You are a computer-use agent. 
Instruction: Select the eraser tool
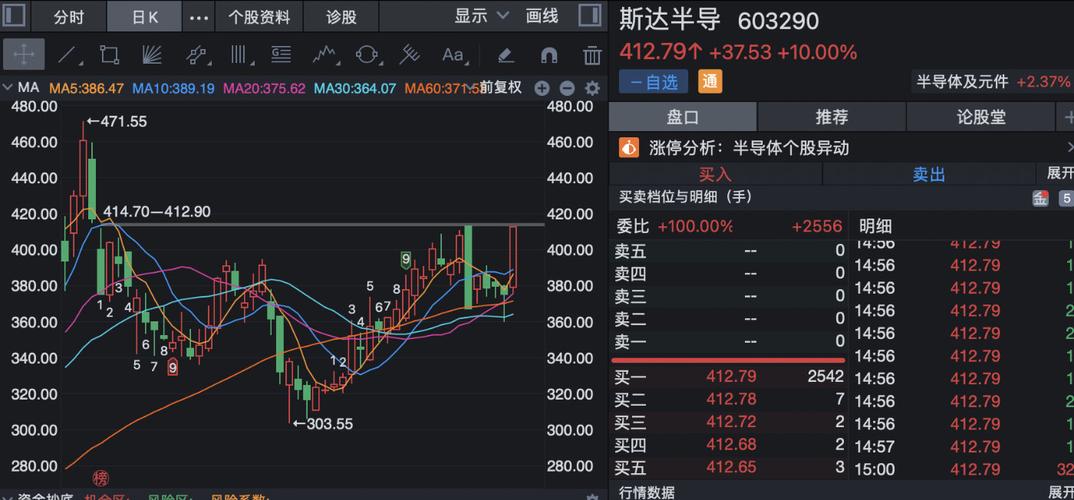coord(505,55)
